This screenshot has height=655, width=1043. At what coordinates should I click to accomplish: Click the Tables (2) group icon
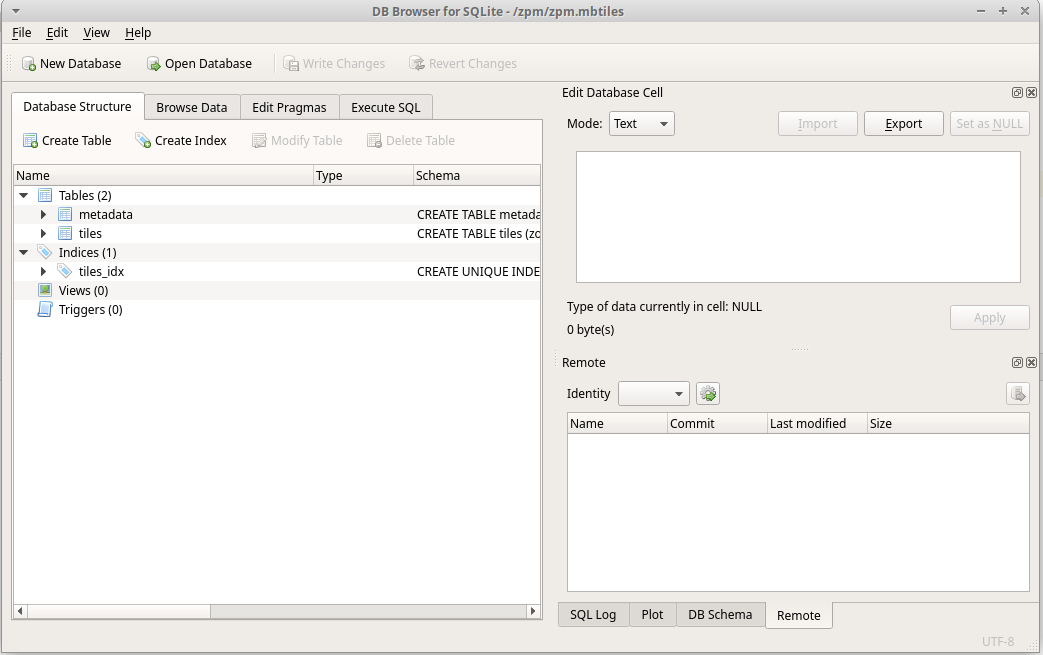click(x=45, y=196)
